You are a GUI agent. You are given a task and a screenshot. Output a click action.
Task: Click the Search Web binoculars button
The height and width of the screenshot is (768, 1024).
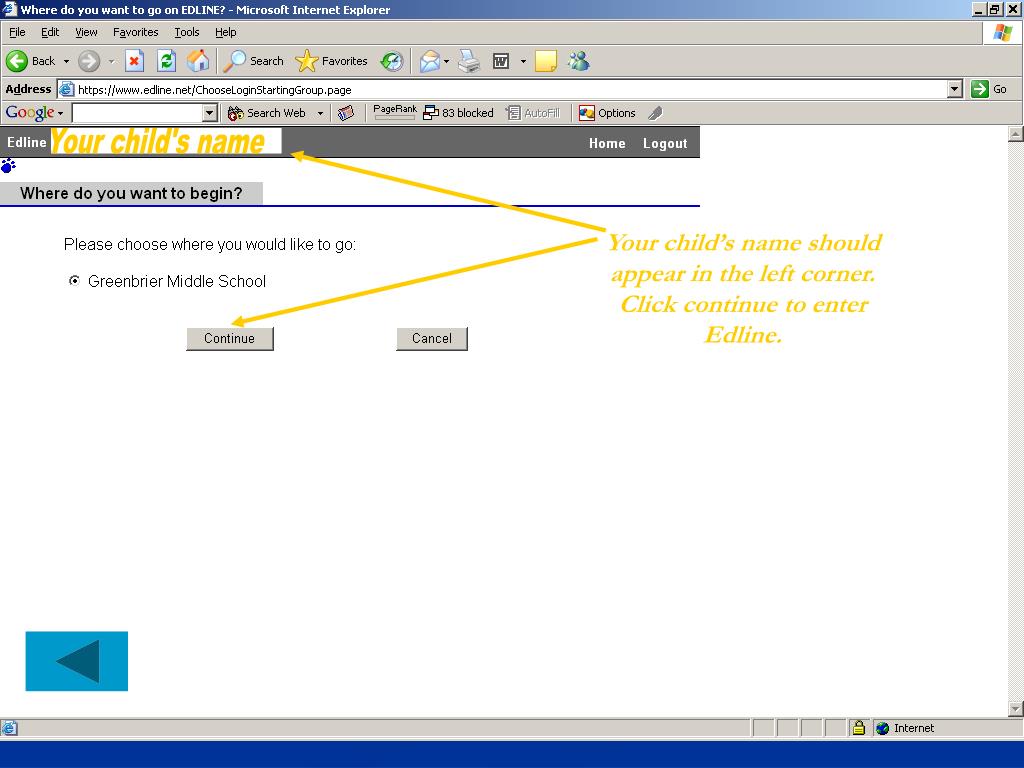pos(266,113)
